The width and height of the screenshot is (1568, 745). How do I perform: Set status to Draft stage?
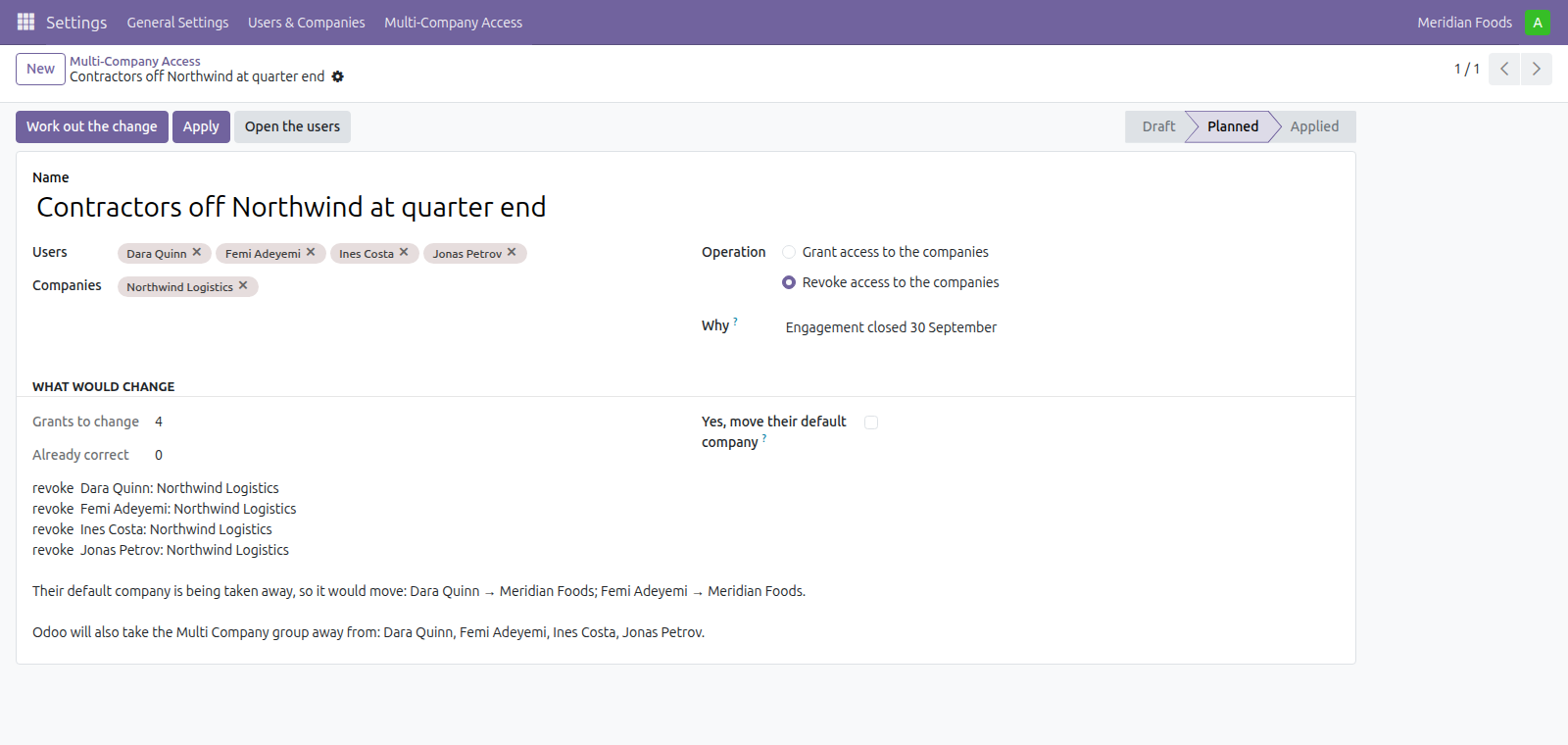point(1158,126)
